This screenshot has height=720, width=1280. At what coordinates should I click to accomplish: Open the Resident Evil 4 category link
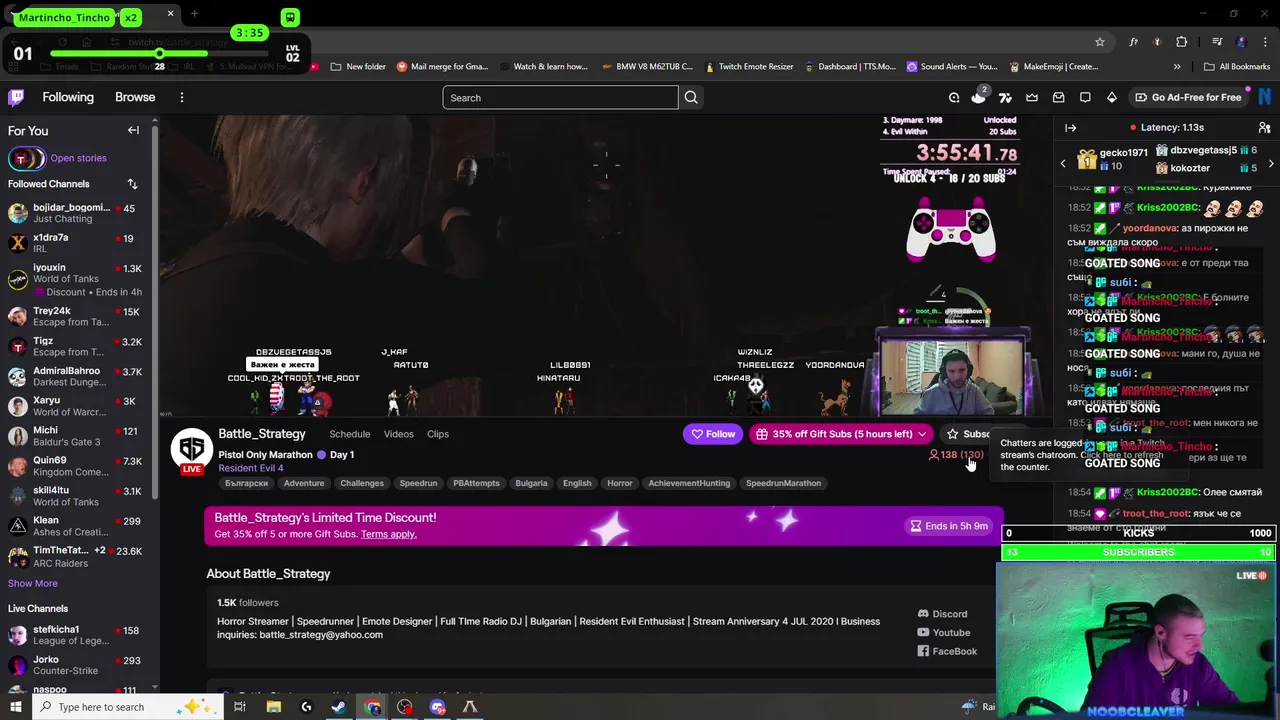250,468
